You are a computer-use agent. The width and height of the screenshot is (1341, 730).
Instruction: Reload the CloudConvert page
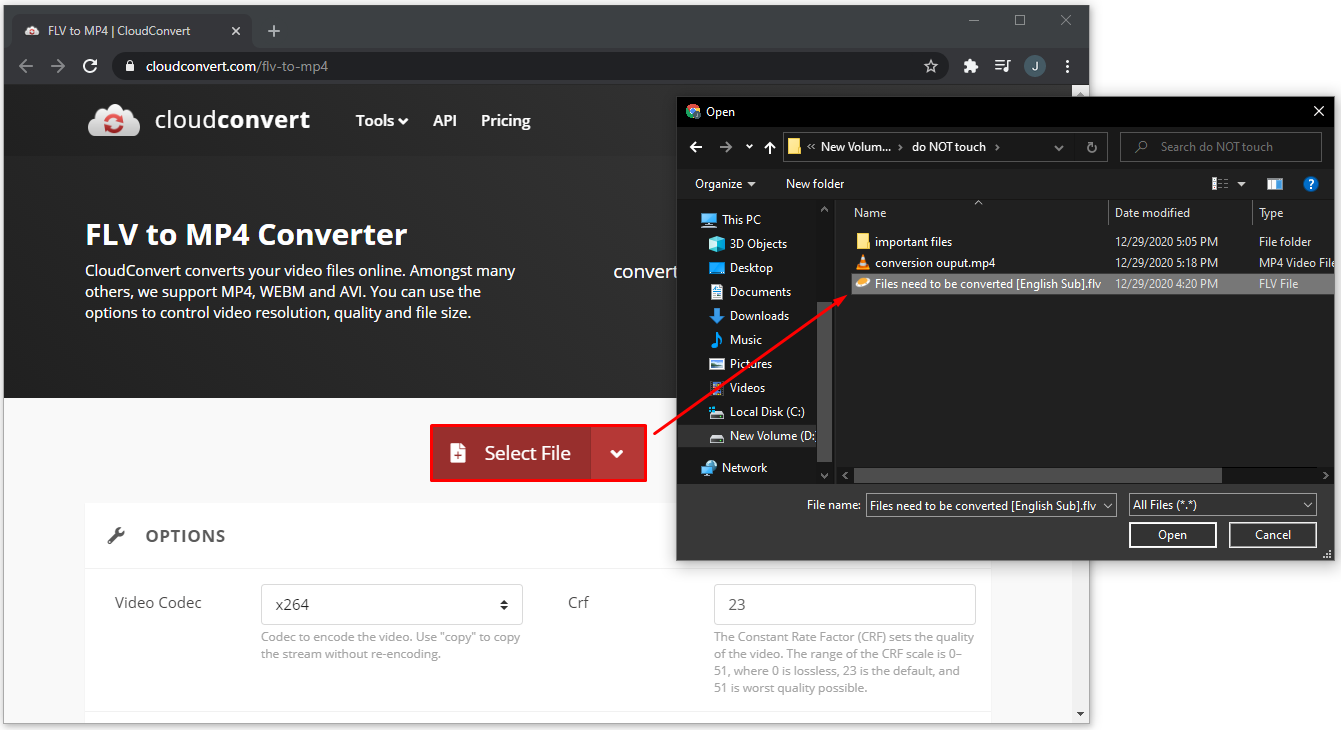tap(90, 66)
